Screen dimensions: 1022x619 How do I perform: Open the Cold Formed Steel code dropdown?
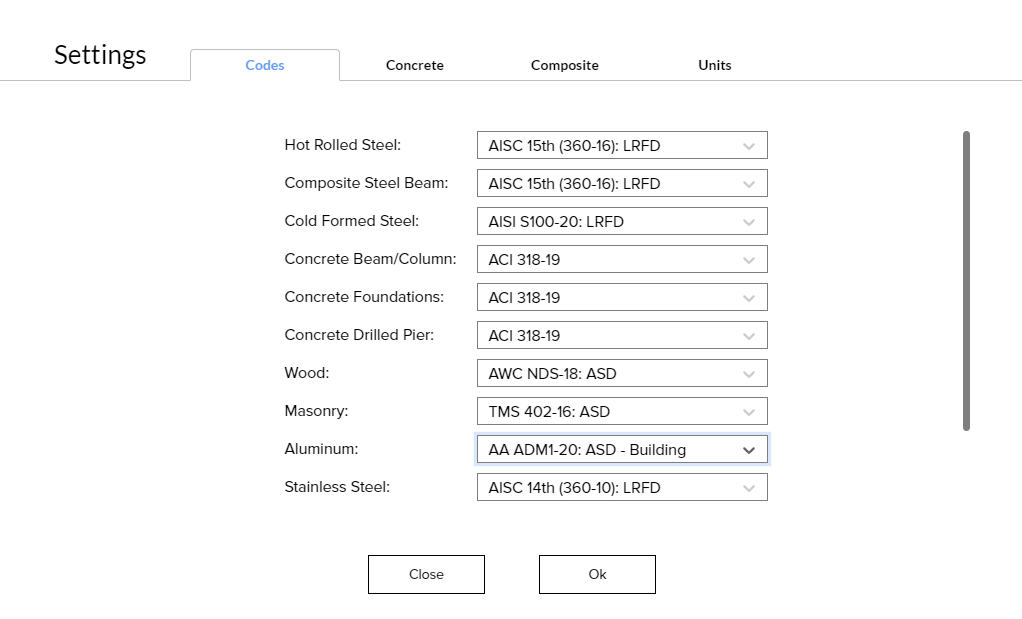point(621,222)
